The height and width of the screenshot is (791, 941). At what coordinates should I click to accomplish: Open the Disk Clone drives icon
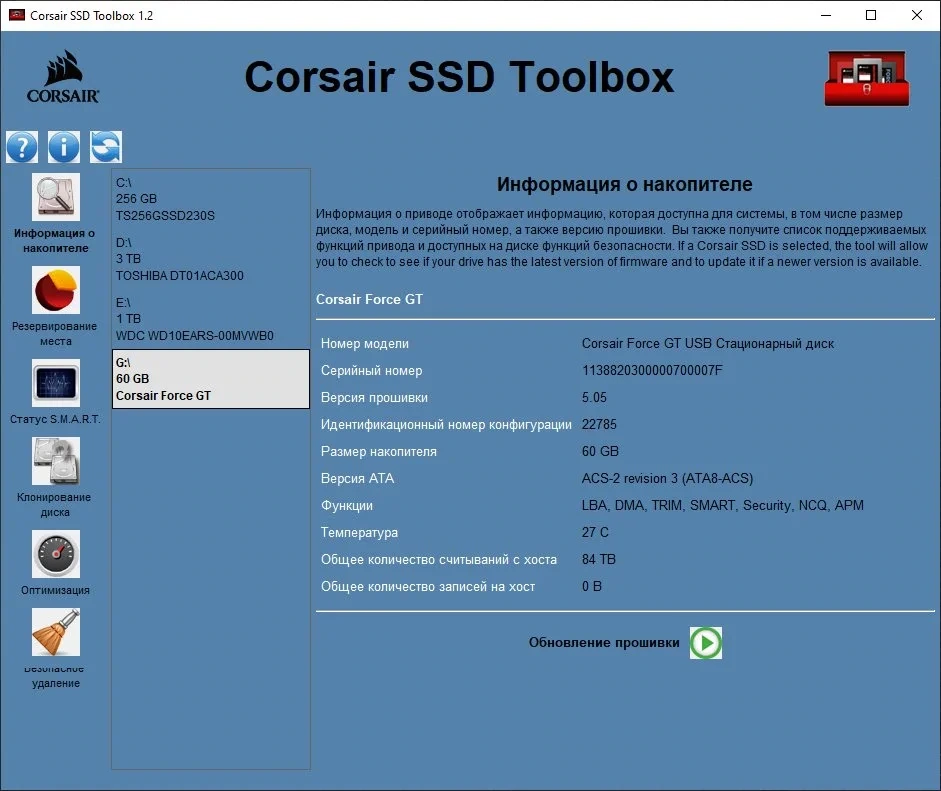point(55,461)
